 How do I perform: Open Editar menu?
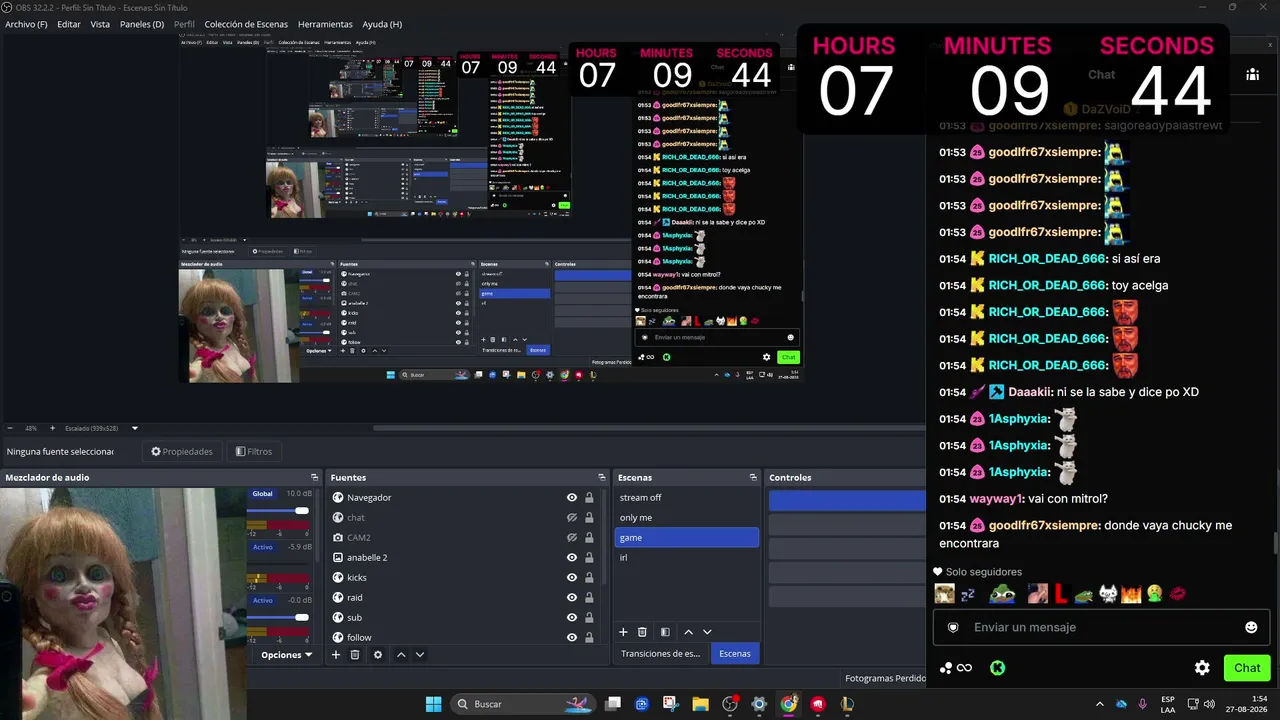pyautogui.click(x=69, y=24)
